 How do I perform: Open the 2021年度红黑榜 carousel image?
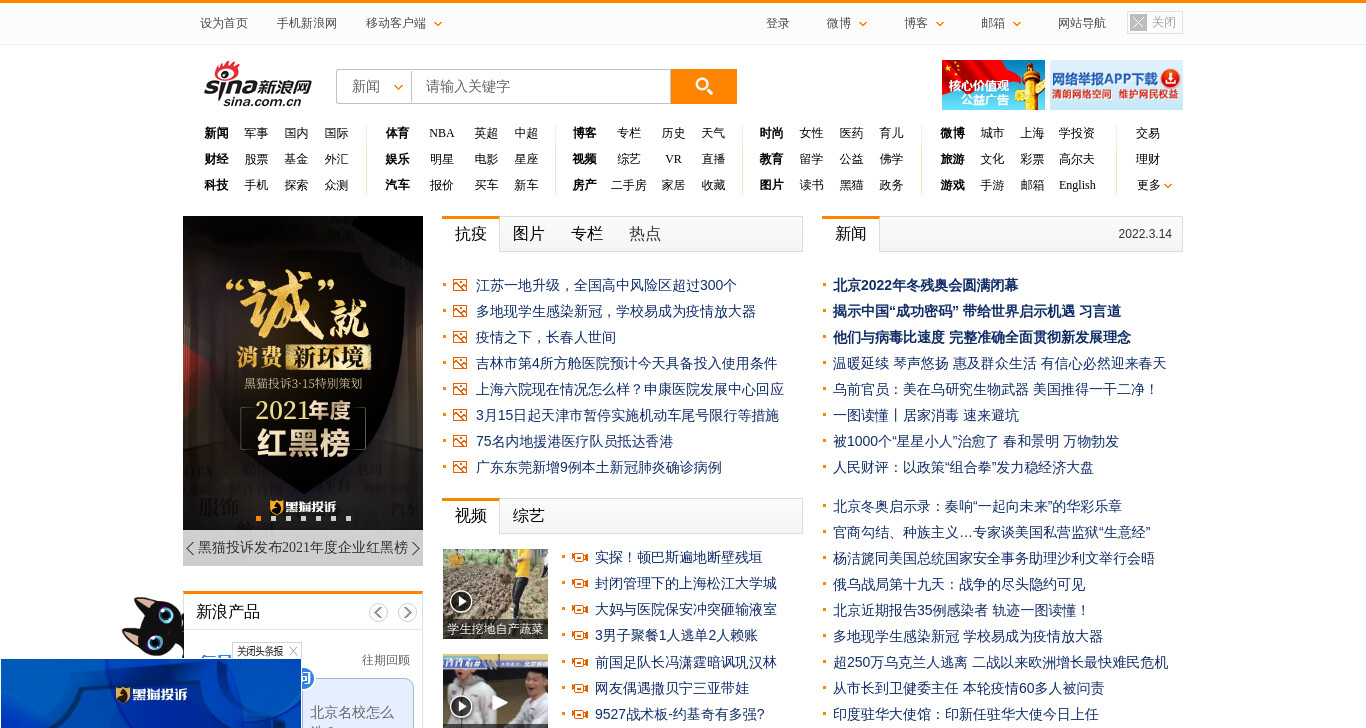pos(303,373)
